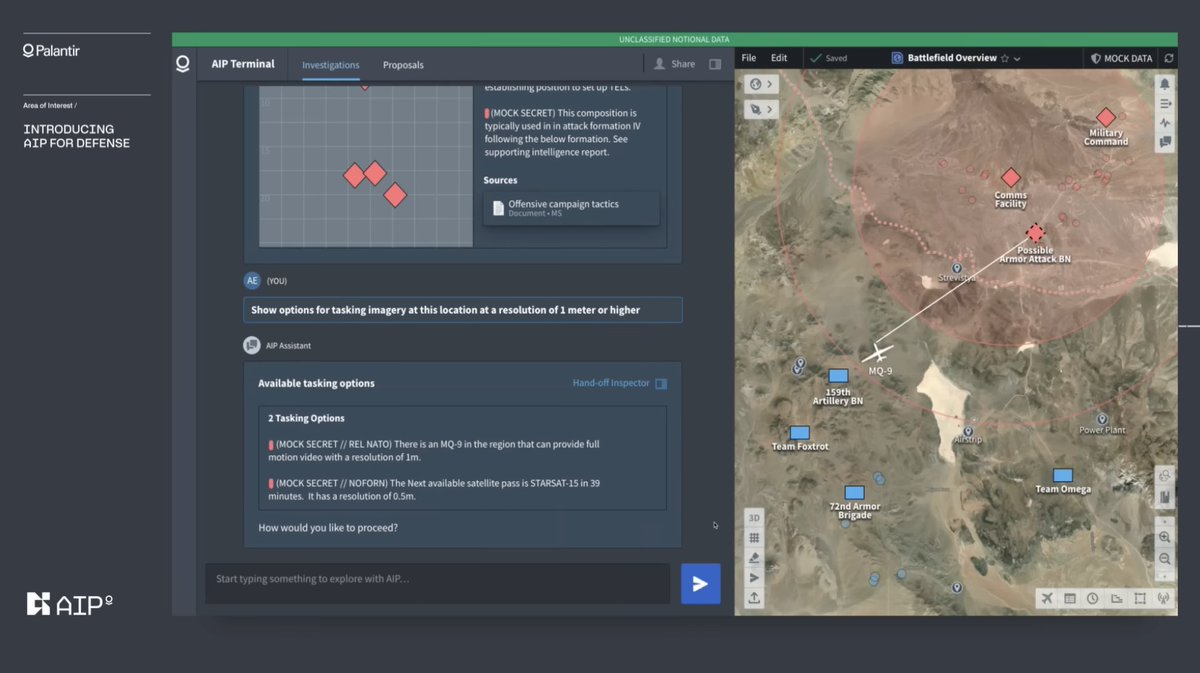
Task: Open the clock timeline icon
Action: (1093, 598)
